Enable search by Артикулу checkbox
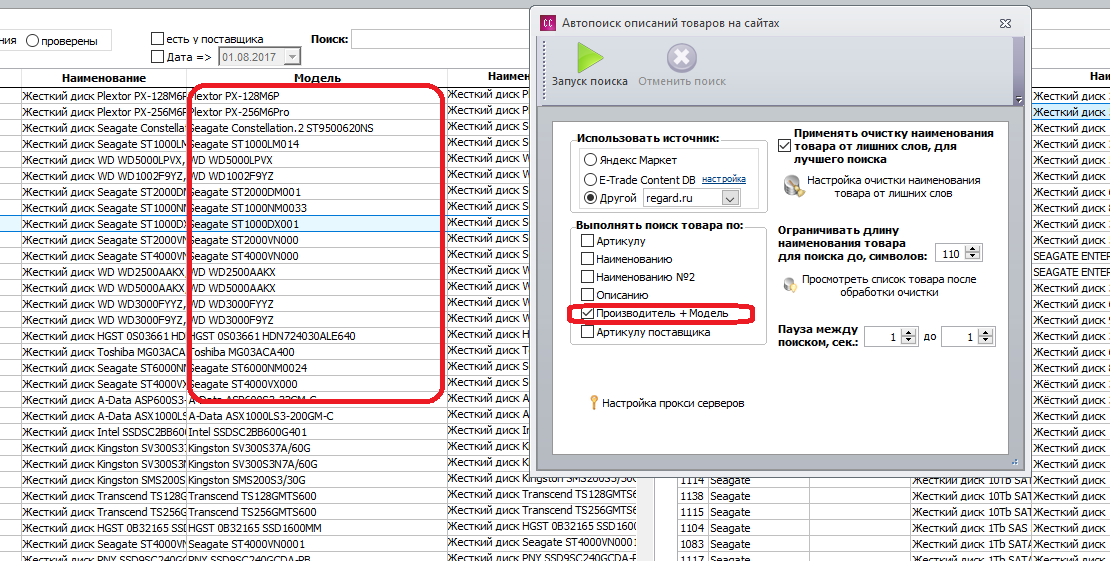The image size is (1110, 561). [x=587, y=241]
